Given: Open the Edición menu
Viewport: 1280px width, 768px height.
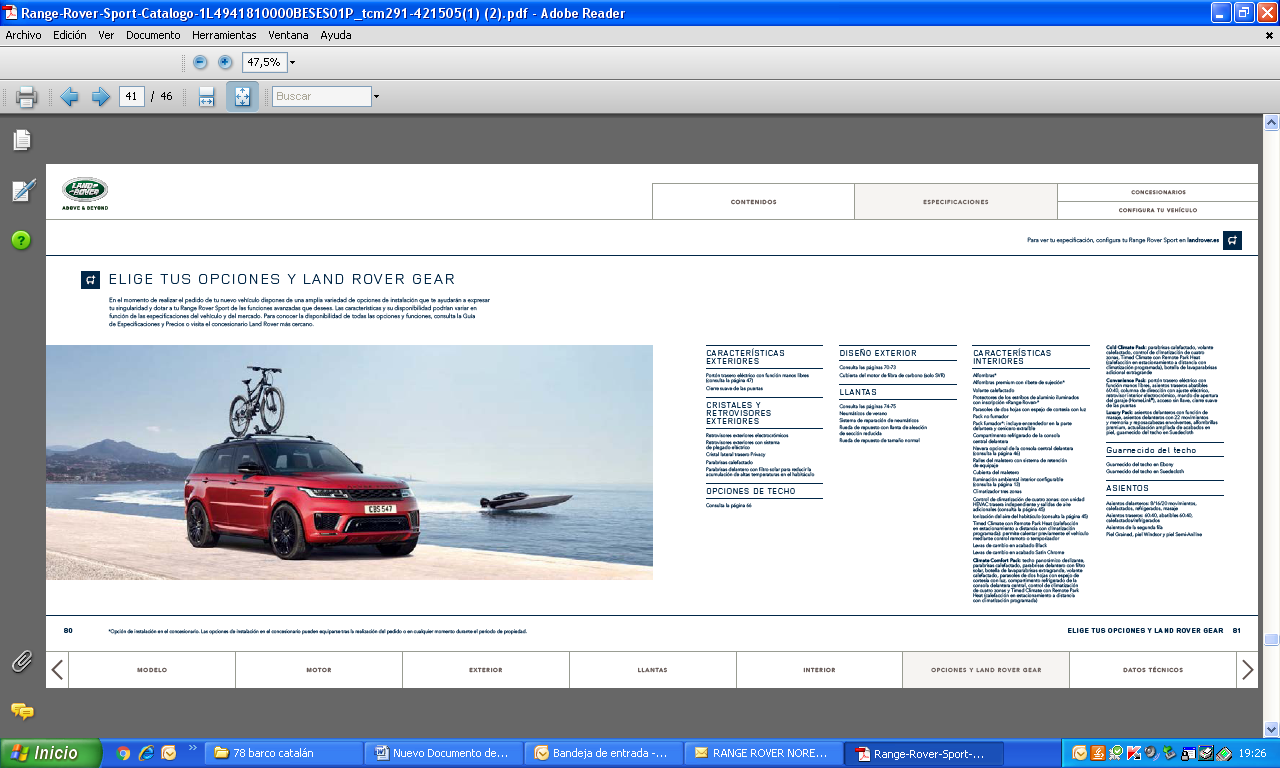Looking at the screenshot, I should [70, 35].
